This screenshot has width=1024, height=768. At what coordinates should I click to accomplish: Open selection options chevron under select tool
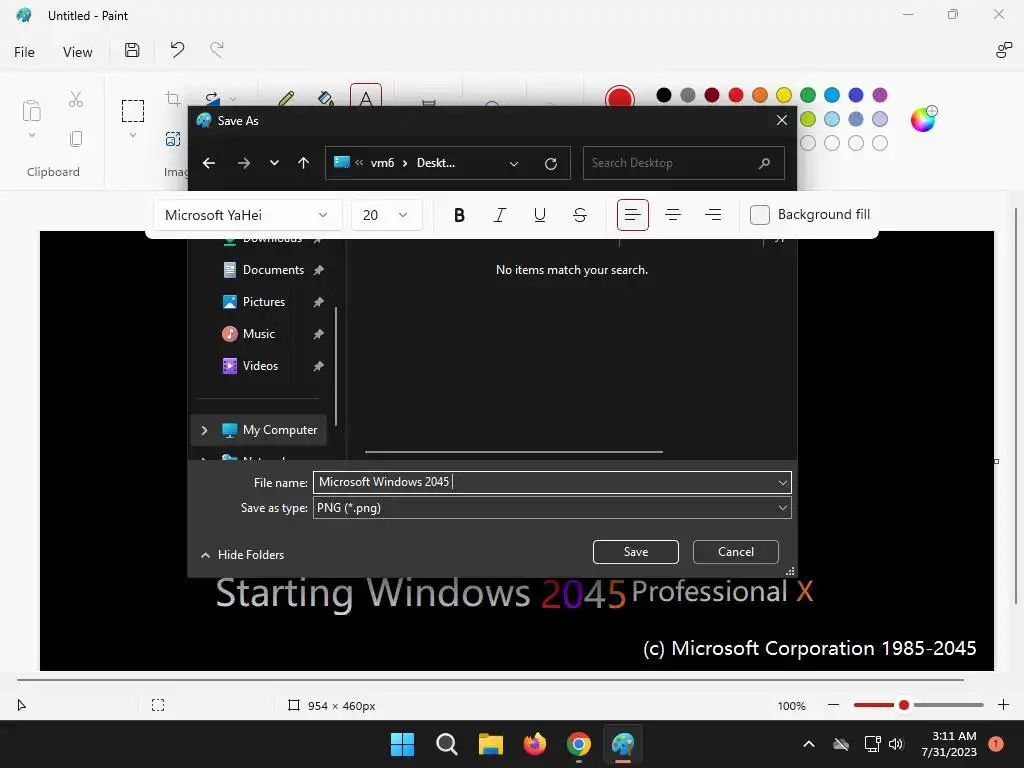(x=133, y=135)
